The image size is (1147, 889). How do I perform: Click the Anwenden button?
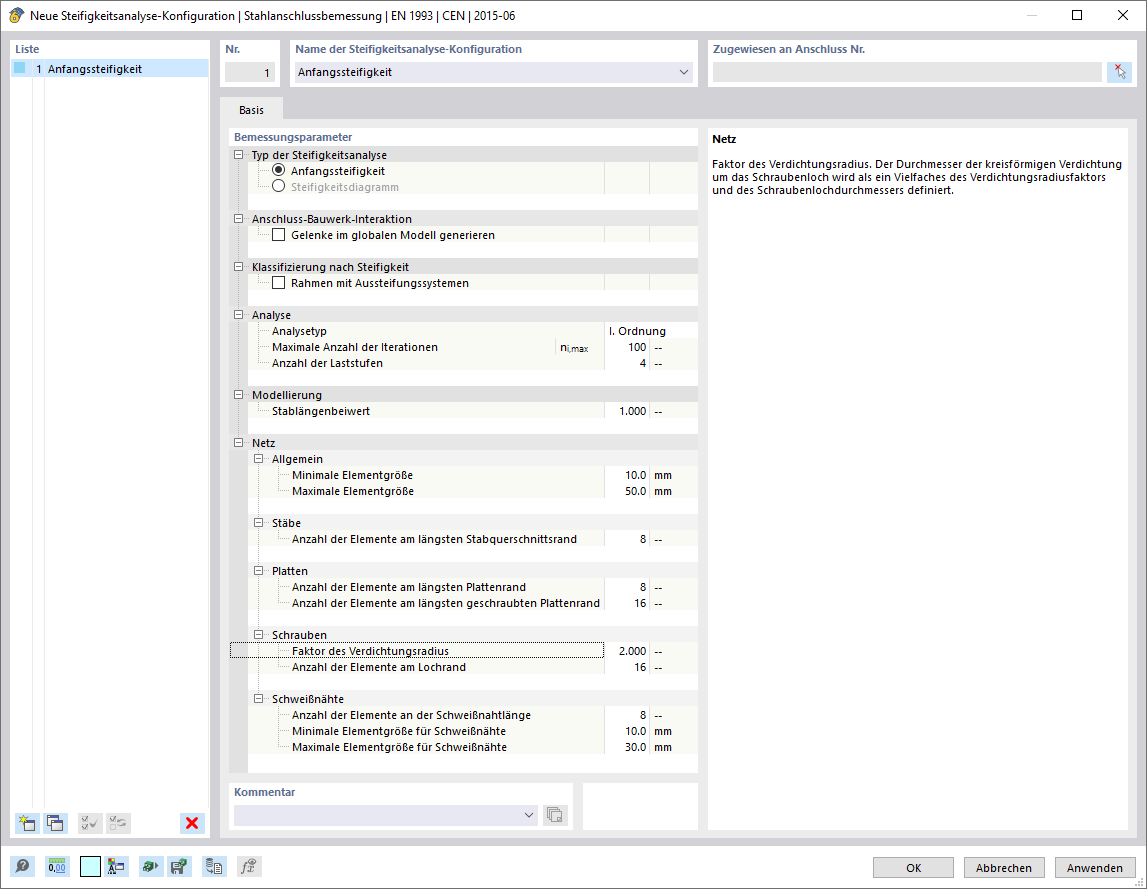1094,868
